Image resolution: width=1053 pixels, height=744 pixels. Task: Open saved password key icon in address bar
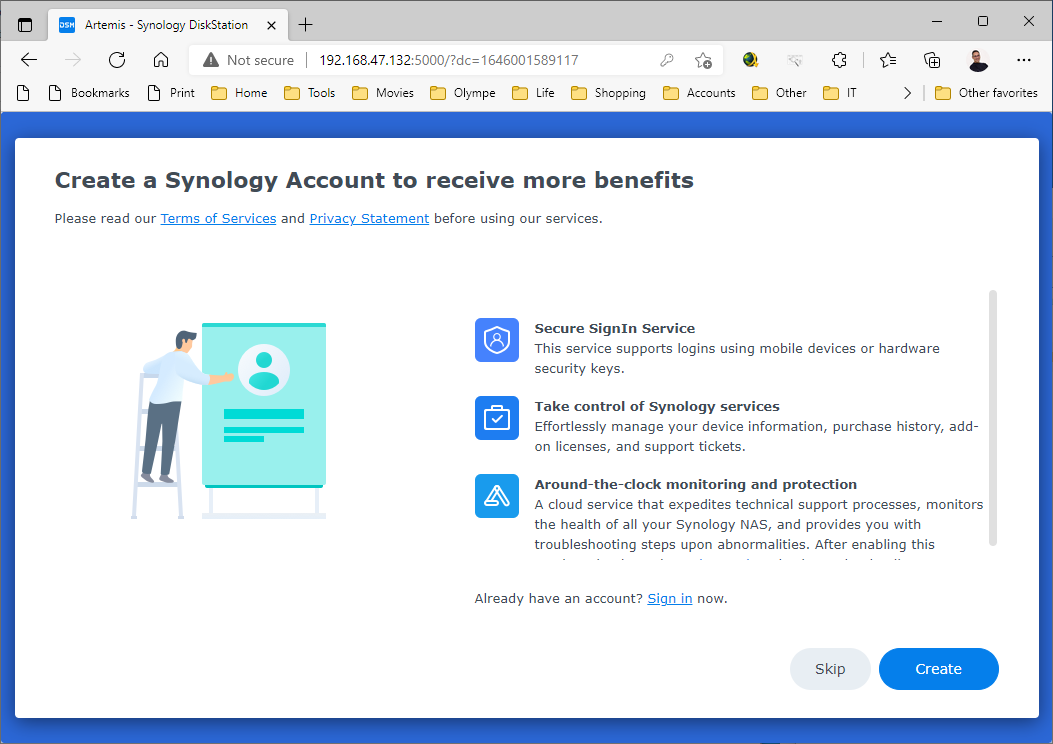click(667, 60)
